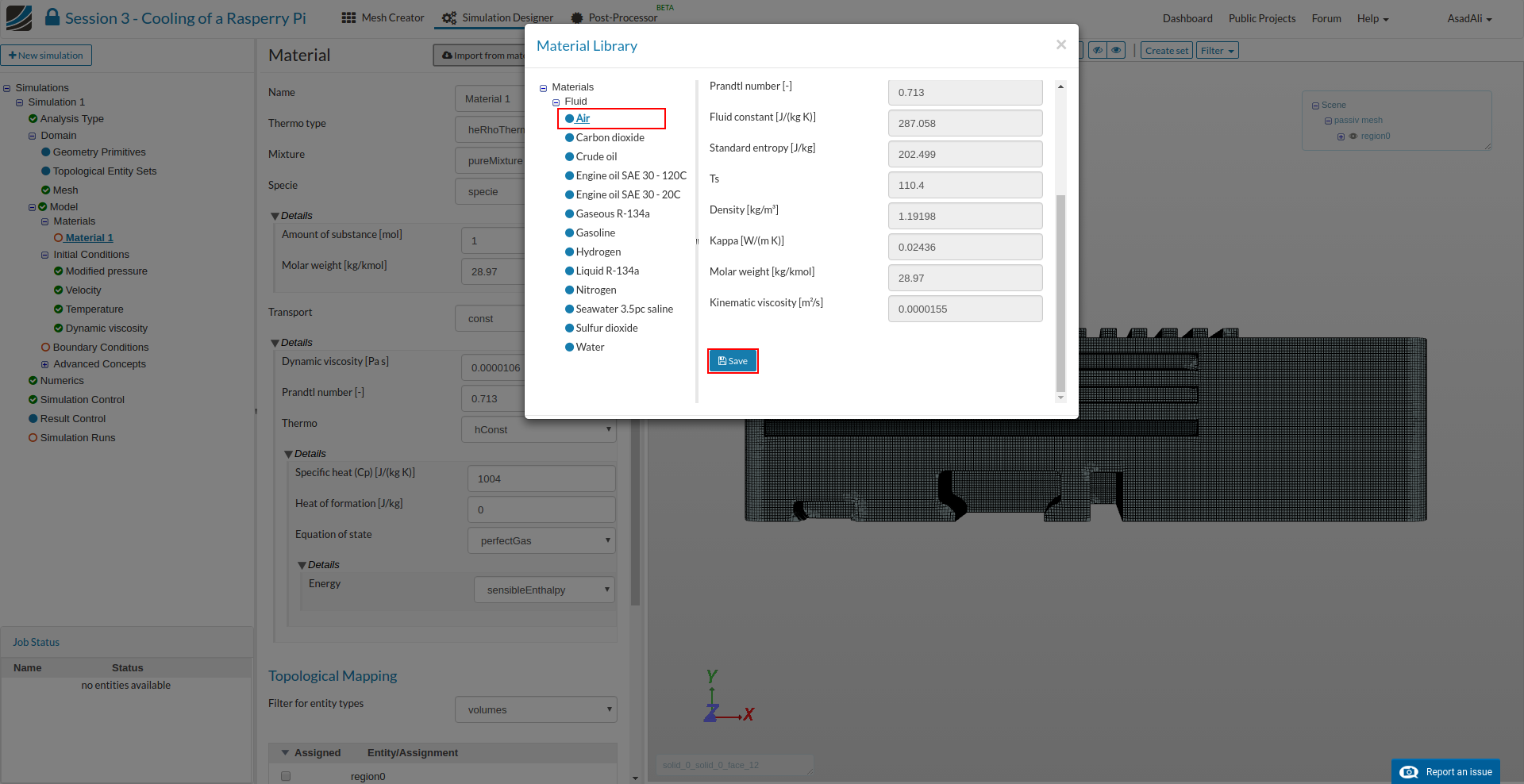Click the Specific heat (Cp) input field
1524x784 pixels.
(541, 478)
